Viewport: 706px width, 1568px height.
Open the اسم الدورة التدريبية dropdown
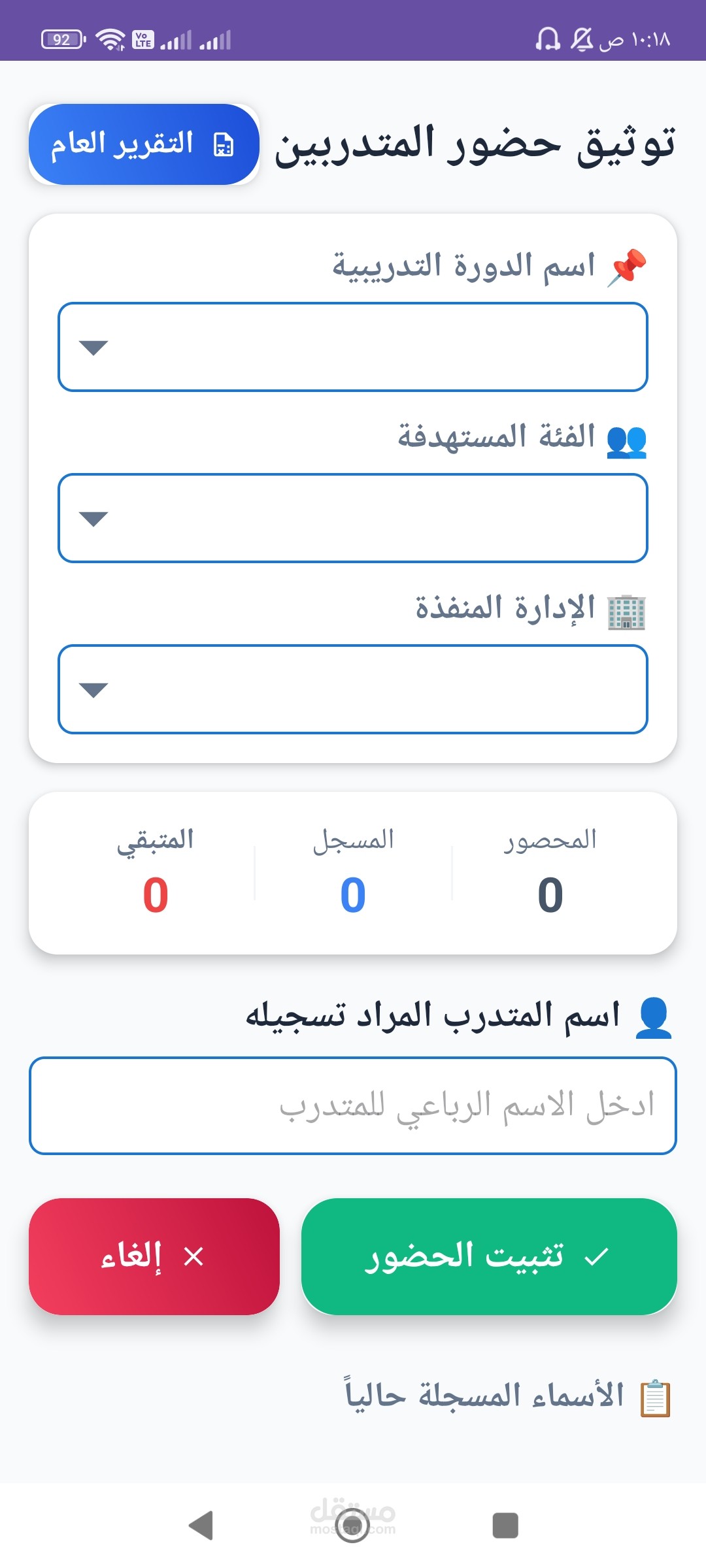(353, 347)
